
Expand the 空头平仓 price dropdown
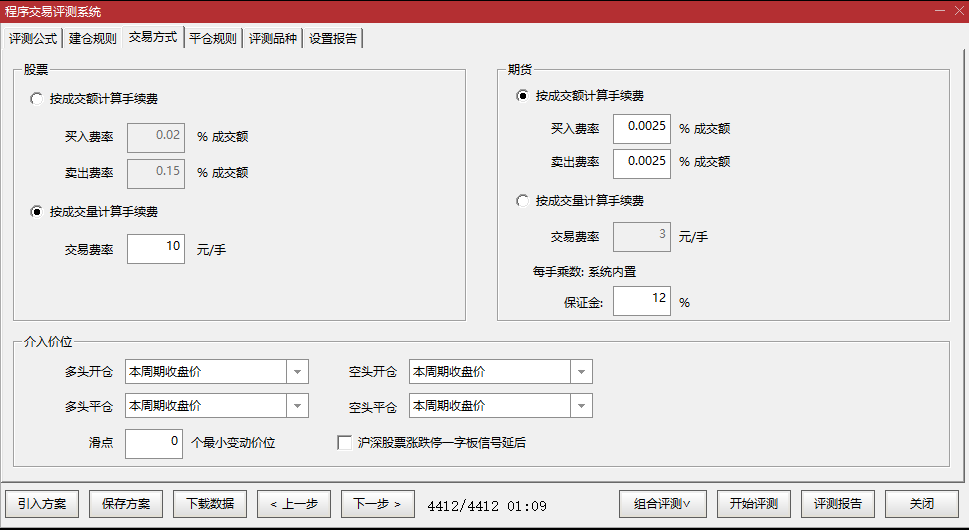(581, 406)
